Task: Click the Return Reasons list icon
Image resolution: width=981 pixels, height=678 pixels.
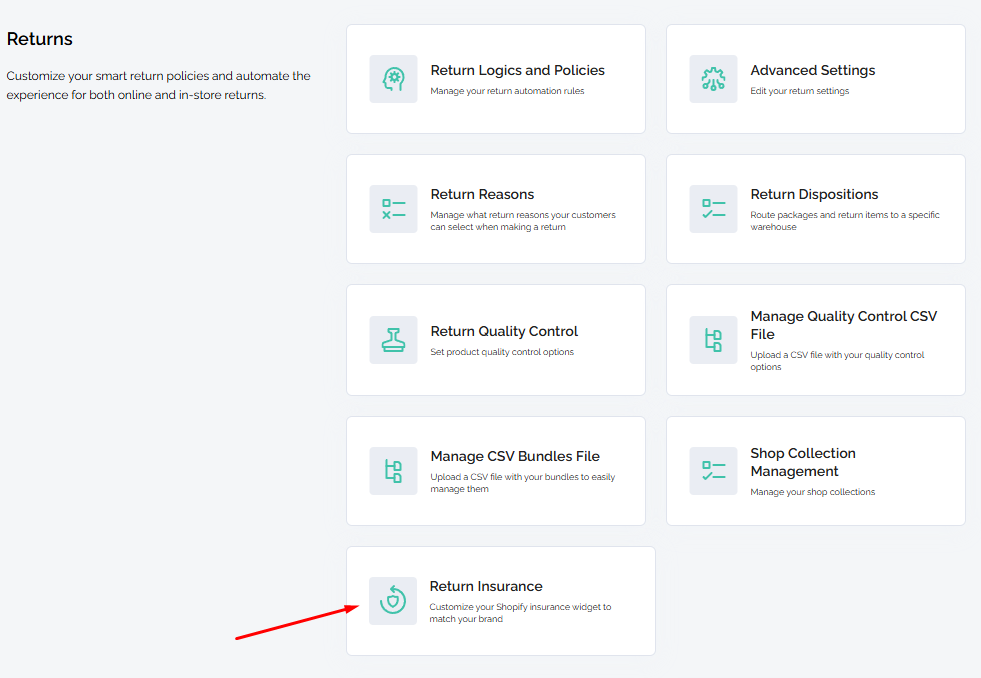Action: [x=394, y=209]
